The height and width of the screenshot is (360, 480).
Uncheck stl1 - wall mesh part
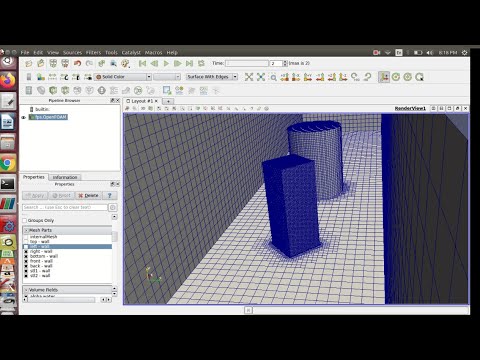[26, 271]
